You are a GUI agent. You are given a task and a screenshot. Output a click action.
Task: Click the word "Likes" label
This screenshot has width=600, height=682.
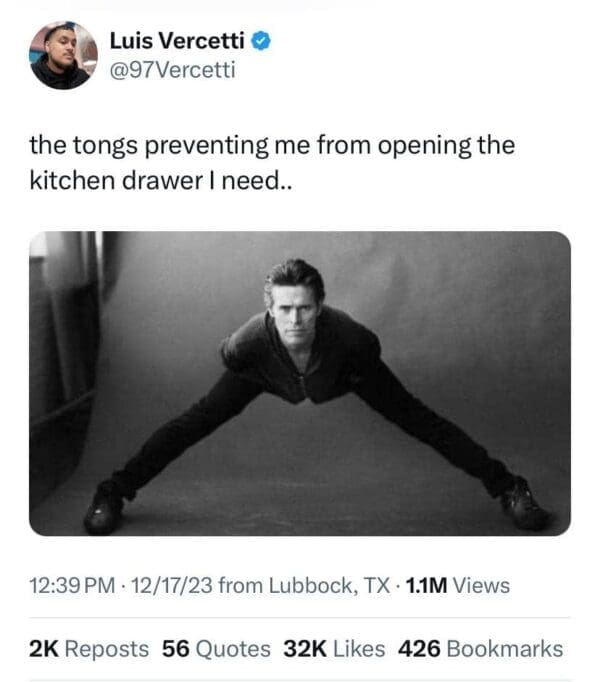358,648
